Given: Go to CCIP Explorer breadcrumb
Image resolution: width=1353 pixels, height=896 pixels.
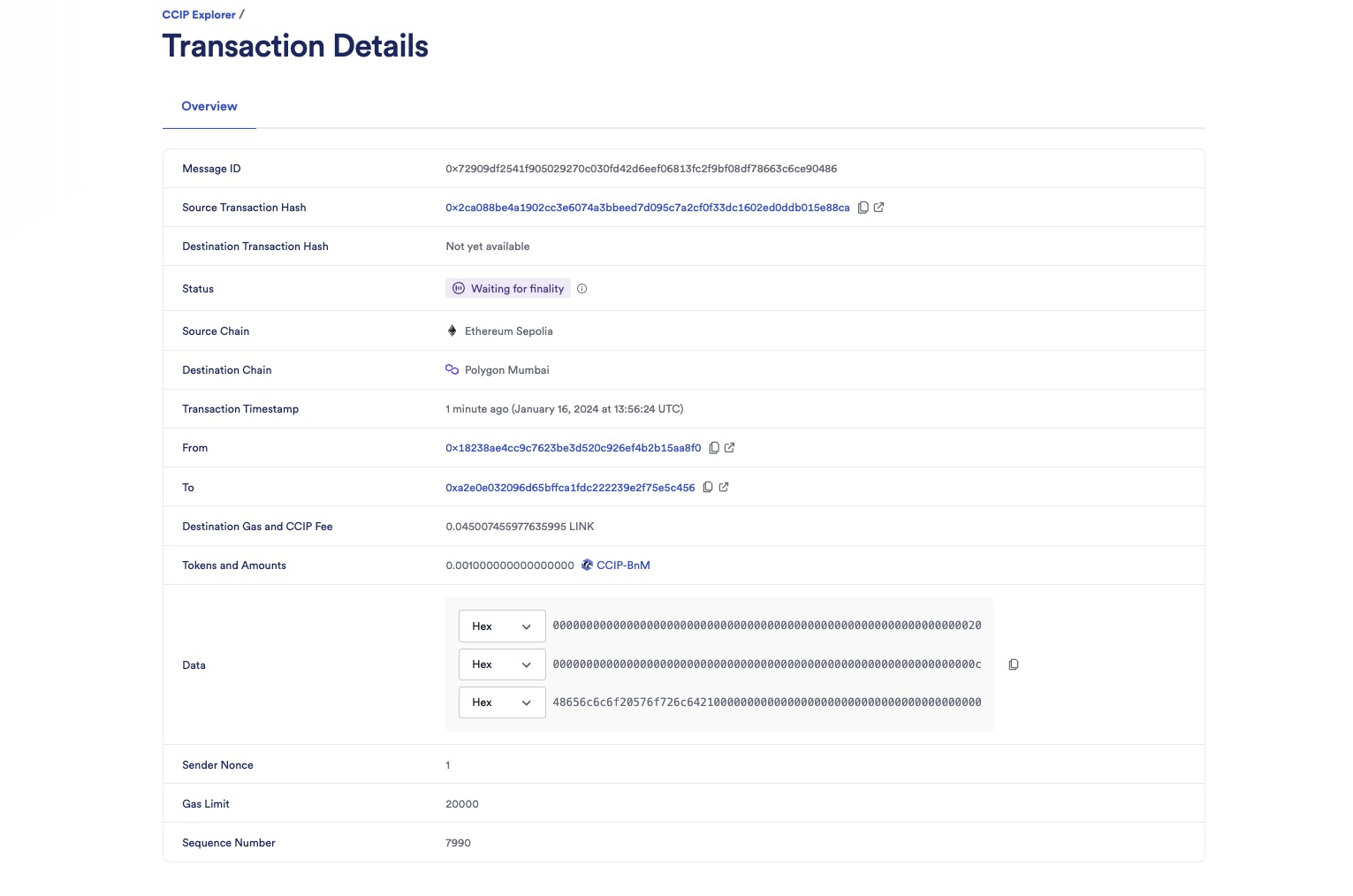Looking at the screenshot, I should [199, 15].
